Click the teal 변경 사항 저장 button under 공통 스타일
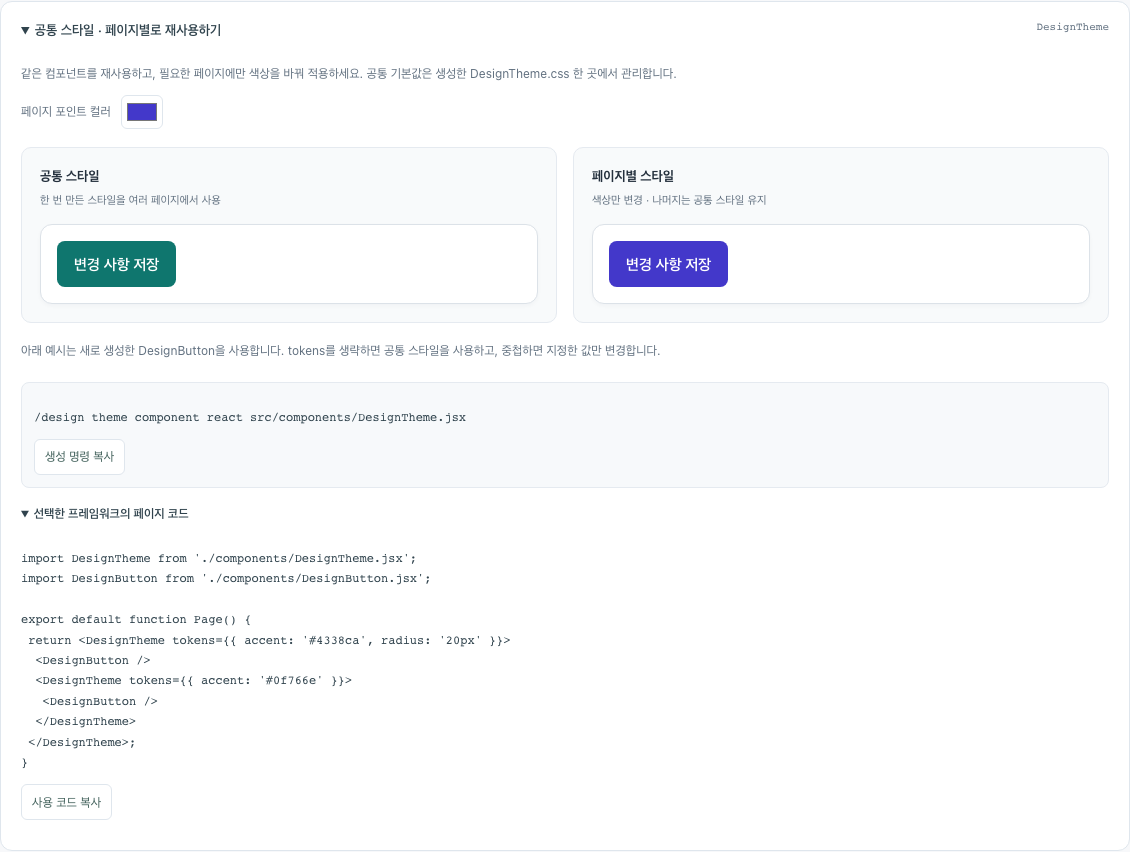1130x852 pixels. point(116,264)
